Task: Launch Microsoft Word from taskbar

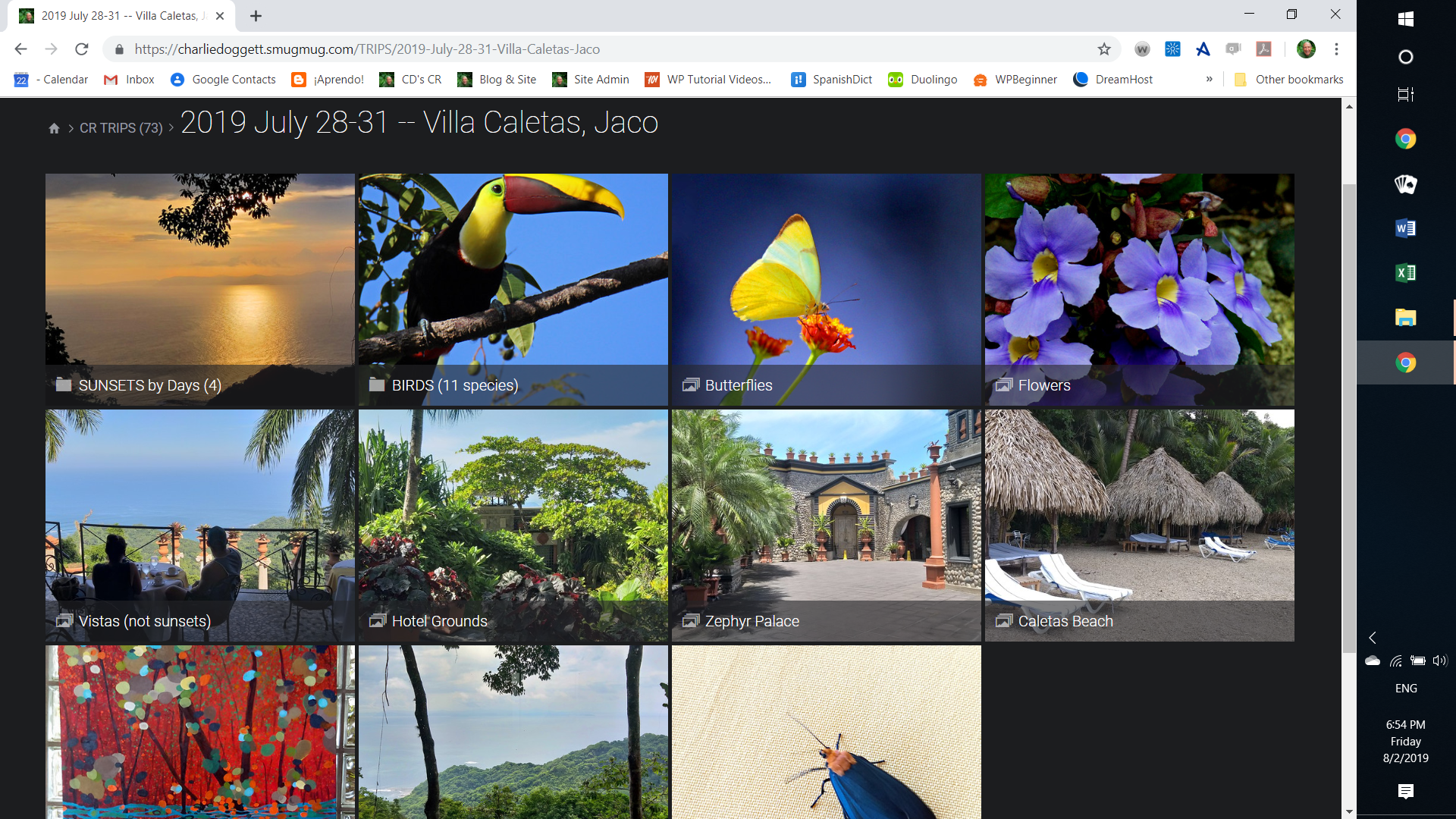Action: [x=1405, y=228]
